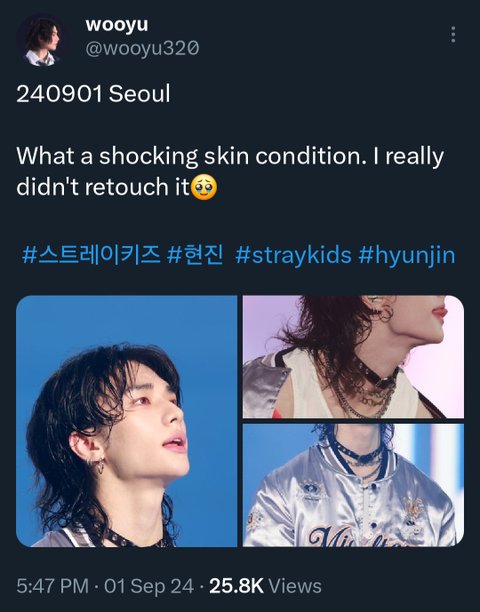Open the top right photo of neck chains
Image resolution: width=480 pixels, height=612 pixels.
(x=353, y=357)
